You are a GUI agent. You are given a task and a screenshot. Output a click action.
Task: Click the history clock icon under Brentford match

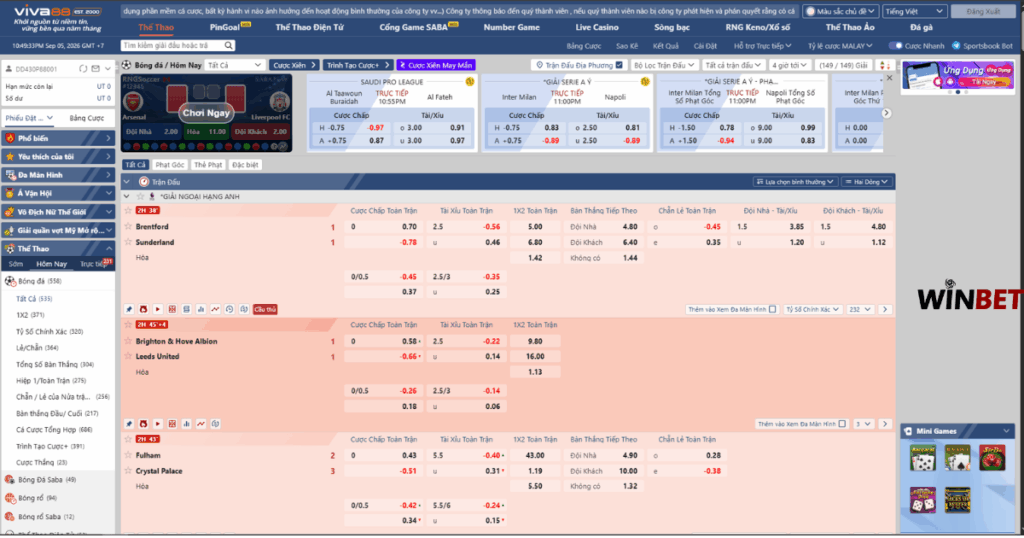pos(229,309)
